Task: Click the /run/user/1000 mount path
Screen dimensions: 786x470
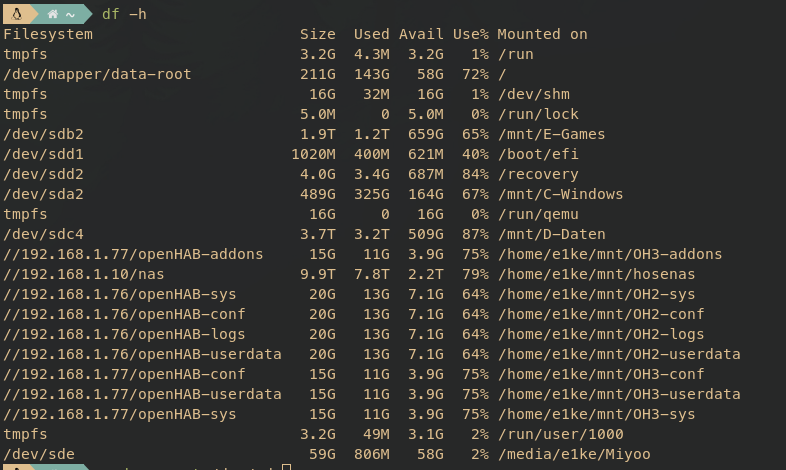Action: [x=560, y=434]
